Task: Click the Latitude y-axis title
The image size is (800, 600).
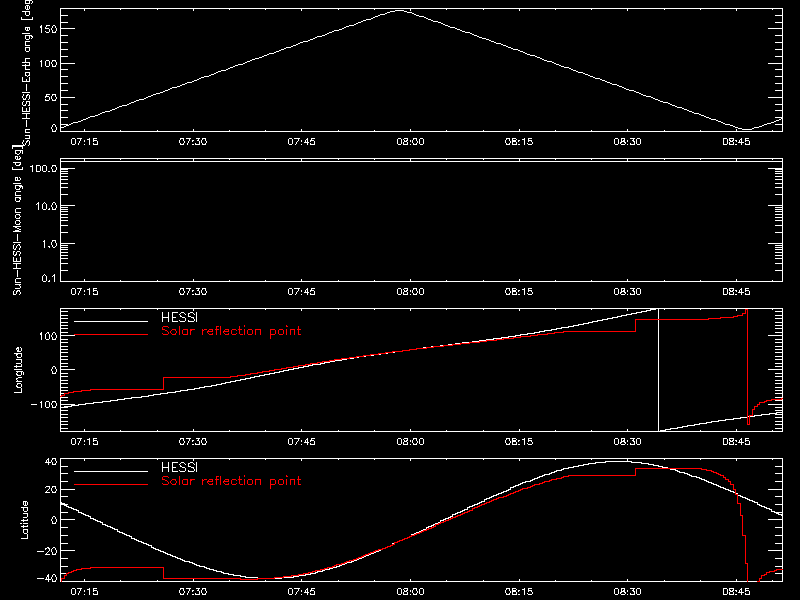Action: [x=24, y=520]
